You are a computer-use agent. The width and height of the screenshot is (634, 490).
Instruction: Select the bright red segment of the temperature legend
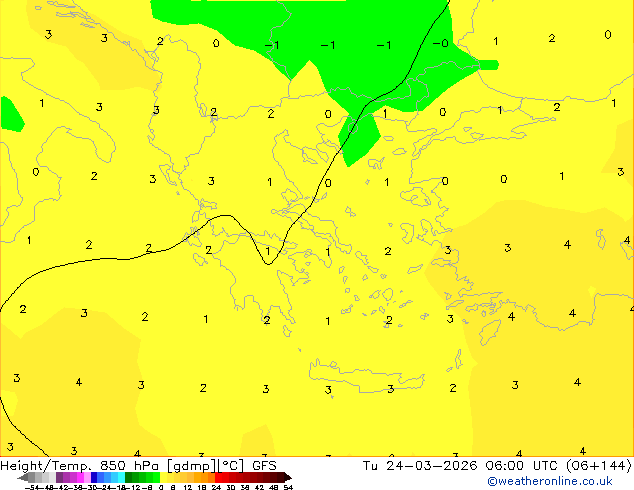point(230,477)
